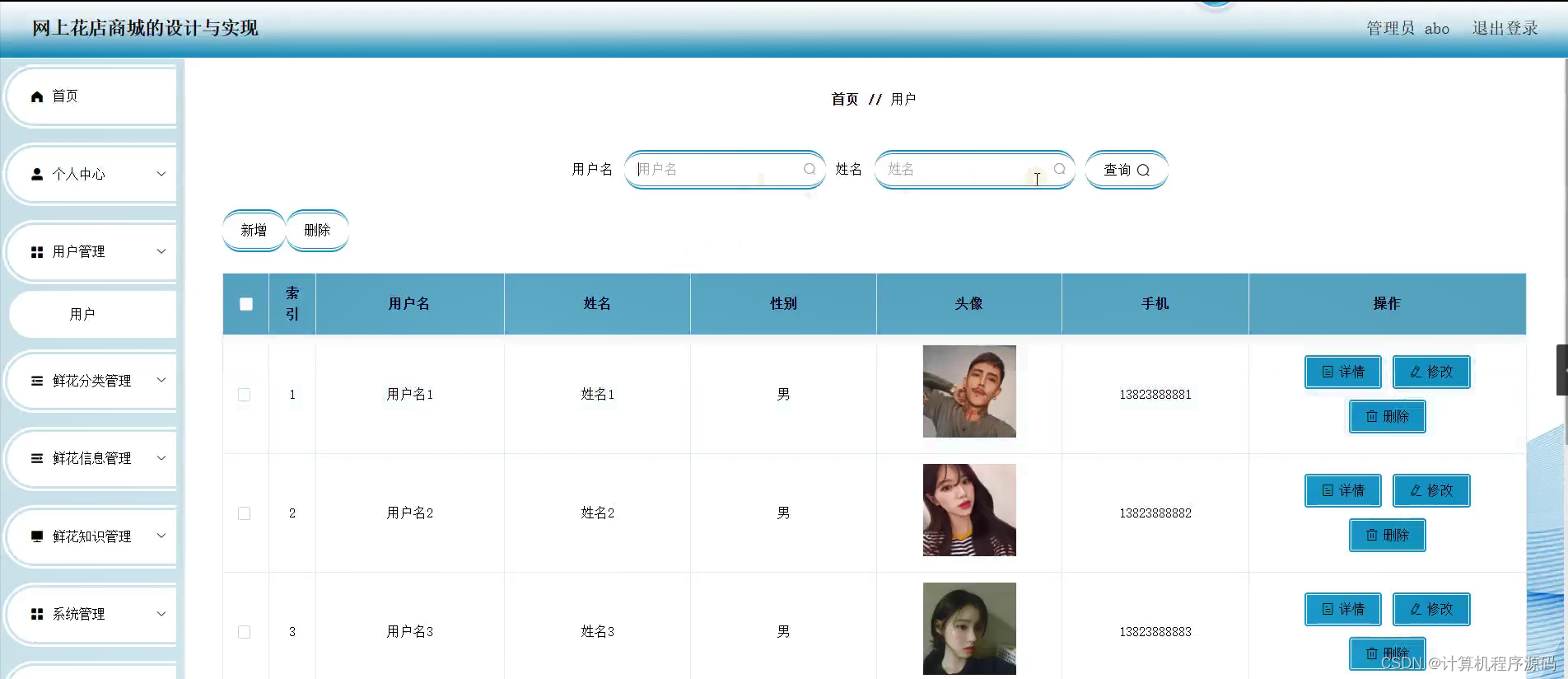This screenshot has height=679, width=1568.
Task: Collapse the 用户管理 menu chevron
Action: 161,251
